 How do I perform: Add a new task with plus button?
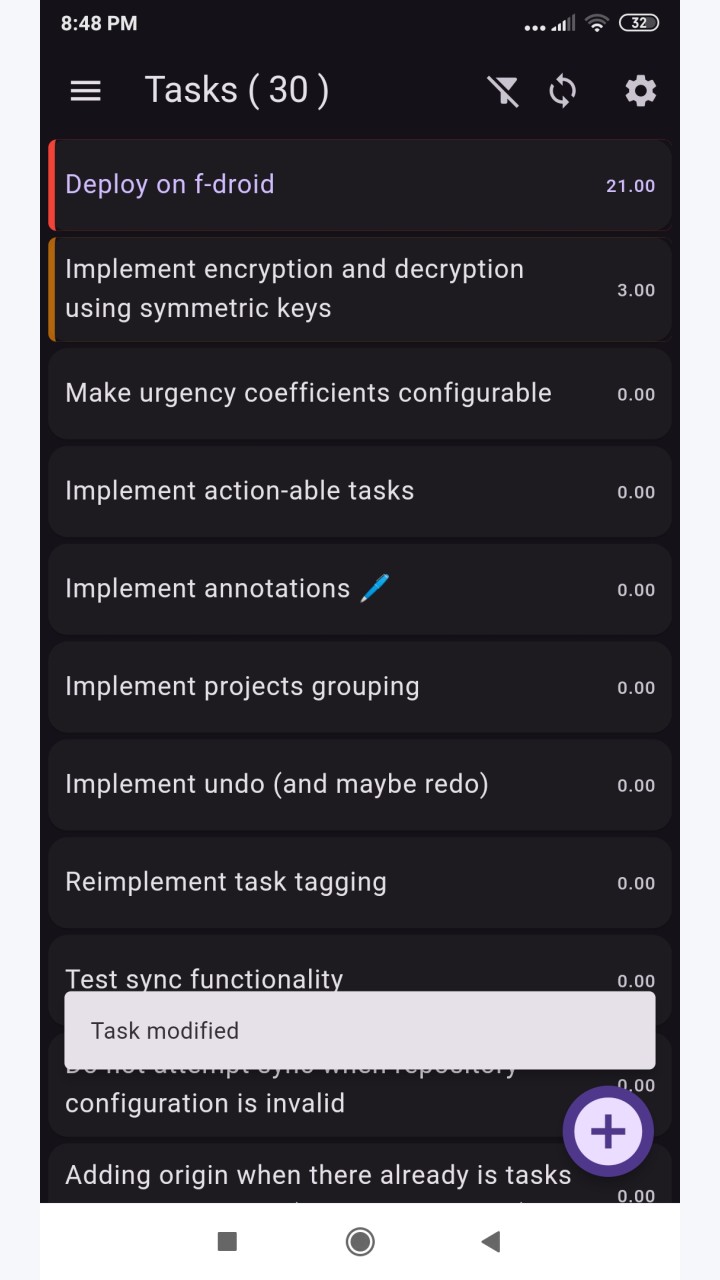(608, 1131)
